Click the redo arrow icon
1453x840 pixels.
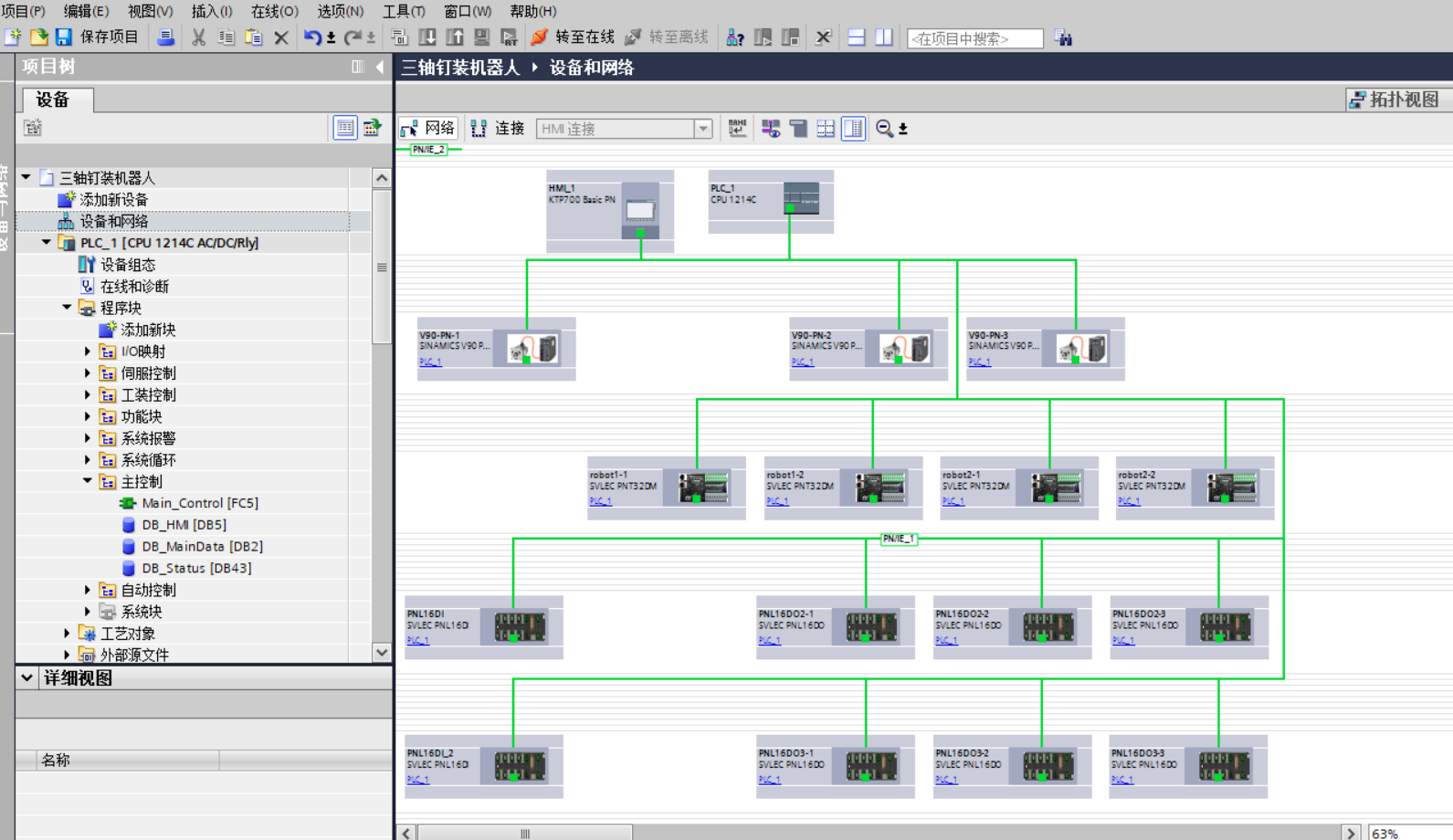[x=353, y=37]
